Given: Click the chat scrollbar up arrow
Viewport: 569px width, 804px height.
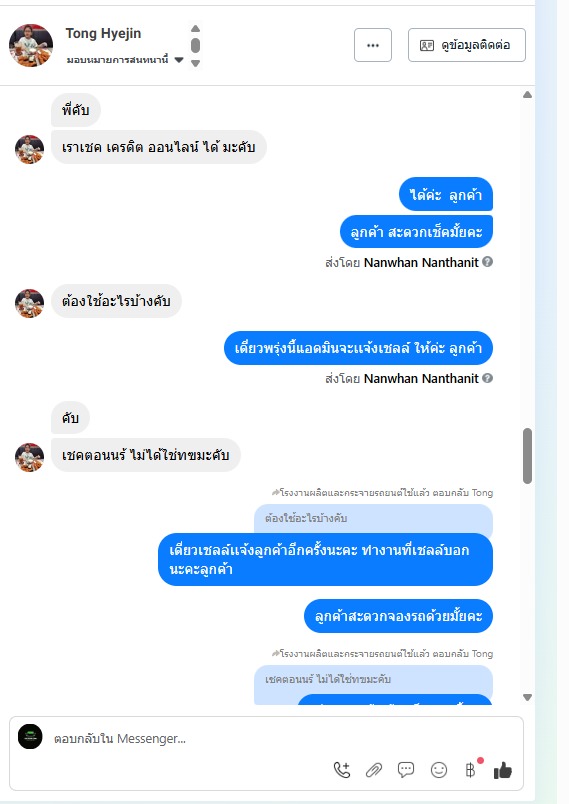Looking at the screenshot, I should pos(527,95).
